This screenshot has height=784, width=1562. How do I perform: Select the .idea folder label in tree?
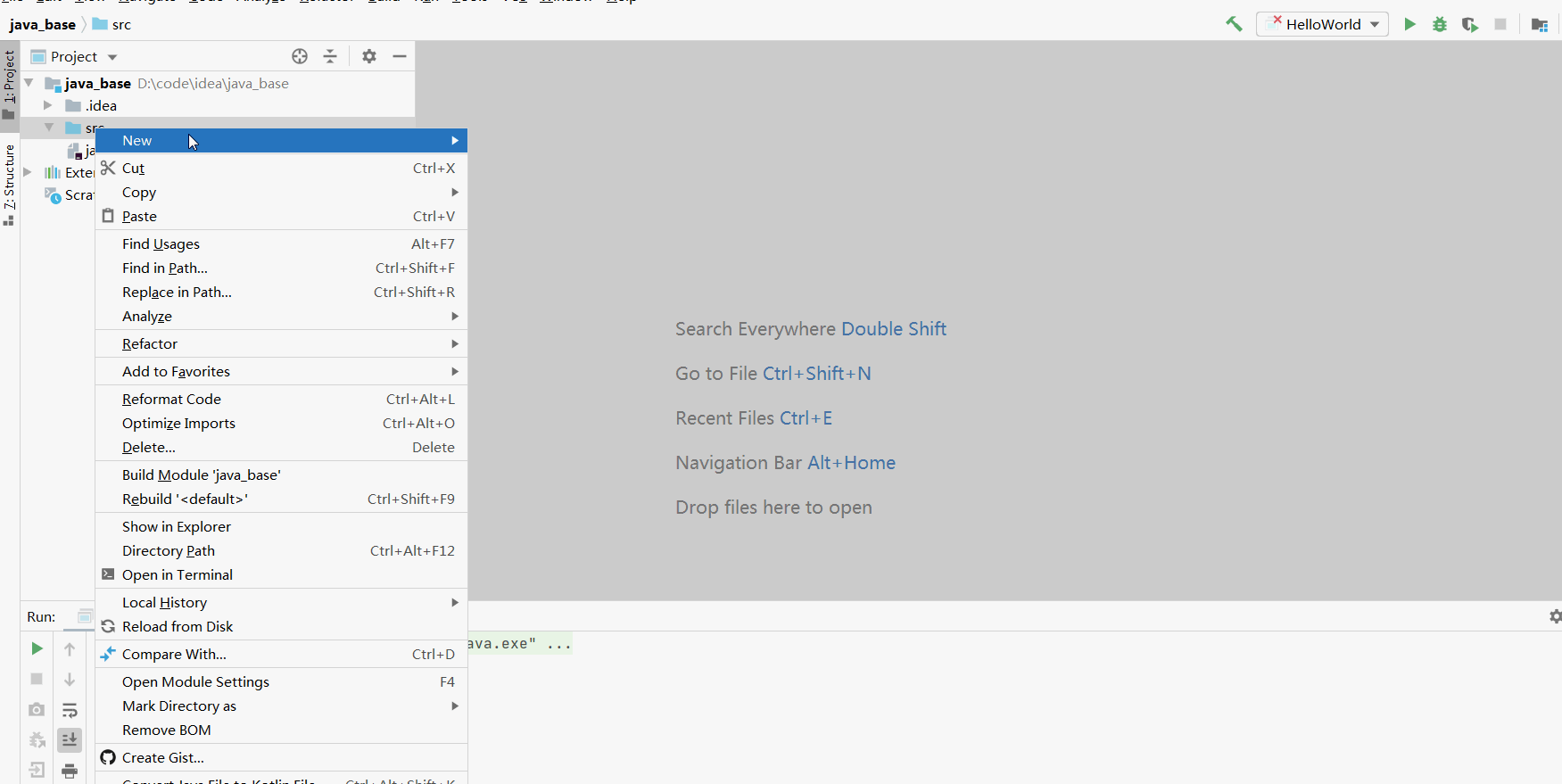point(102,105)
